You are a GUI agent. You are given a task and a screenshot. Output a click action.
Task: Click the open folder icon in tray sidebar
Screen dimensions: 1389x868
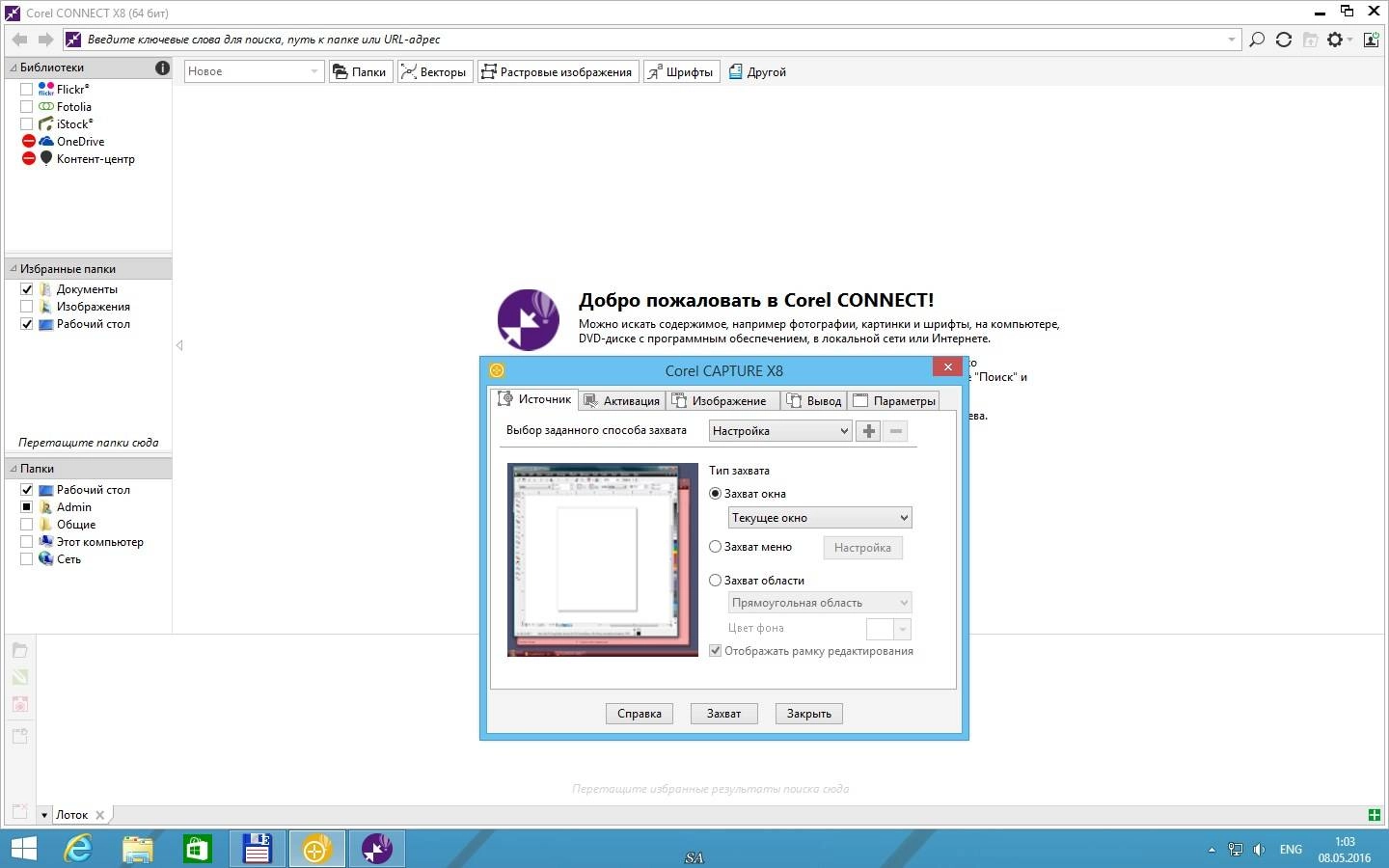19,650
